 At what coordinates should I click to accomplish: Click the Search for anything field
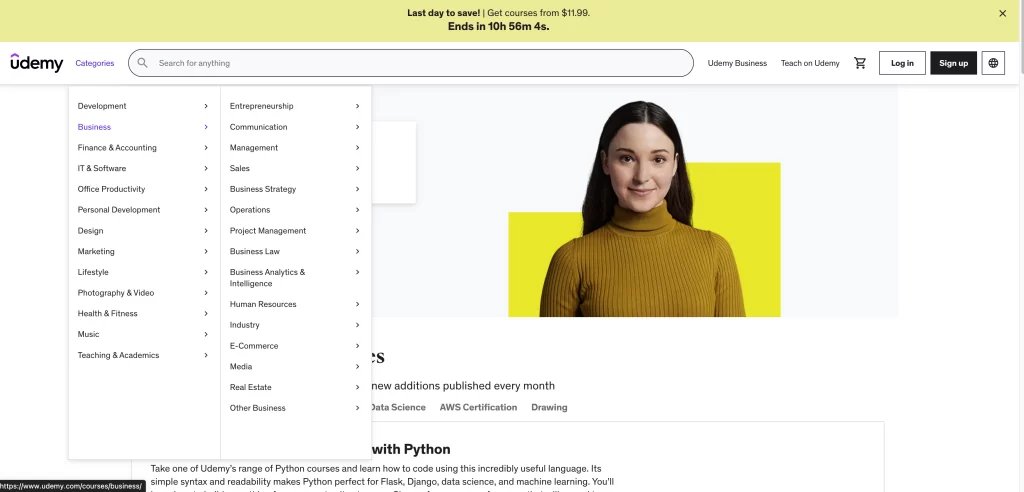tap(411, 63)
